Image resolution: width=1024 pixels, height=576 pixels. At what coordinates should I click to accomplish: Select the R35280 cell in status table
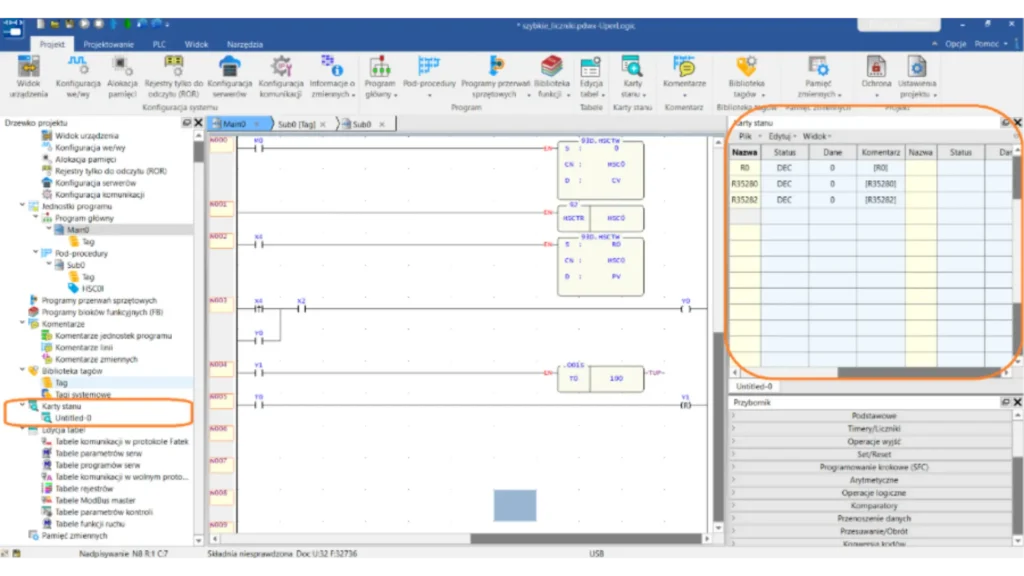744,184
